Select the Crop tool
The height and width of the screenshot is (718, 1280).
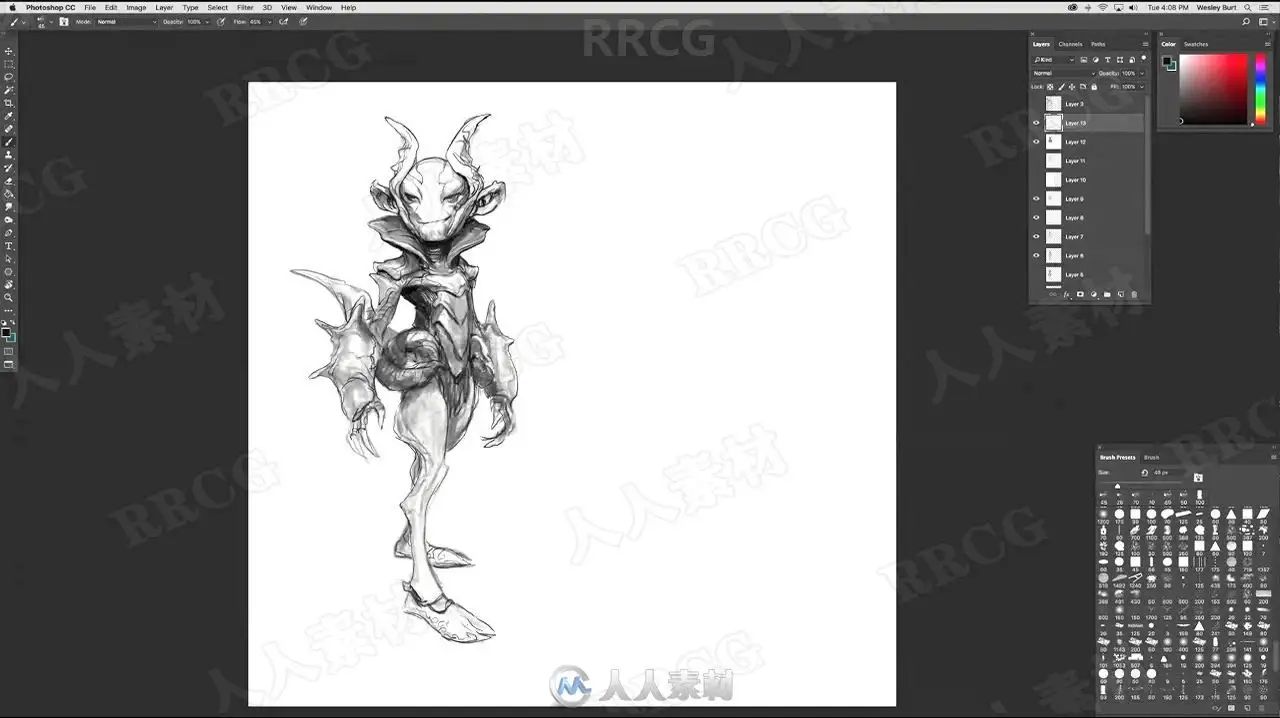coord(9,103)
